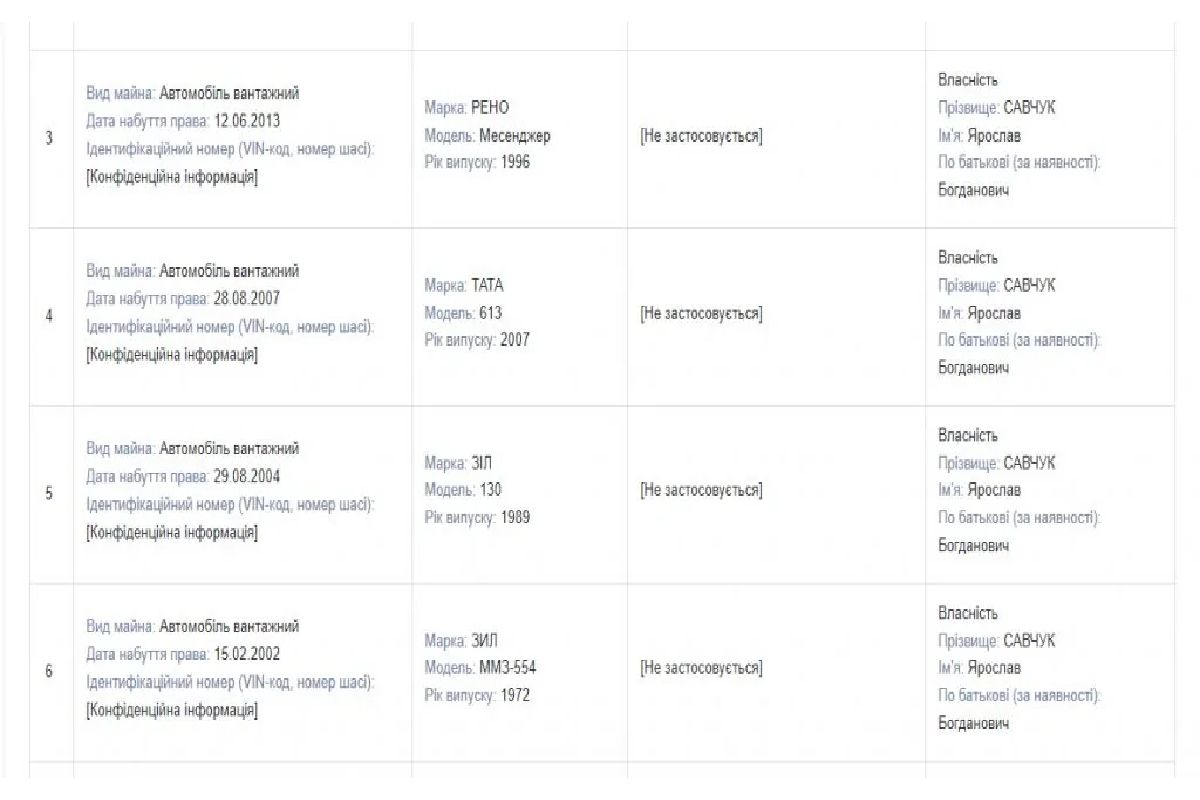Viewport: 1200px width, 800px height.
Task: Select the Марка: ТАТА text
Action: [x=464, y=286]
